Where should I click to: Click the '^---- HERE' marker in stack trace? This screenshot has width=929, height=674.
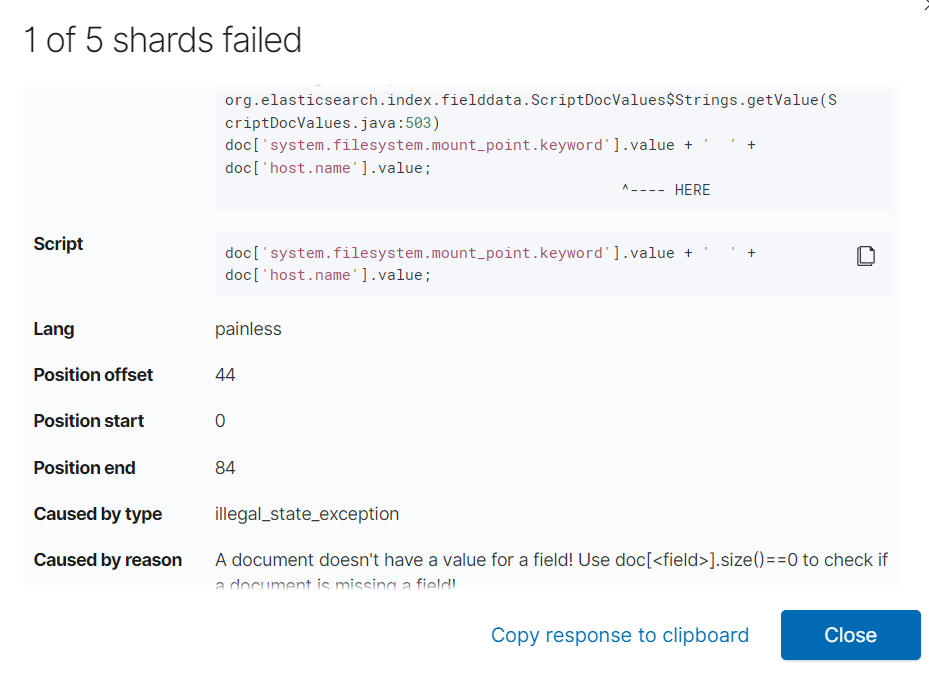[x=665, y=190]
